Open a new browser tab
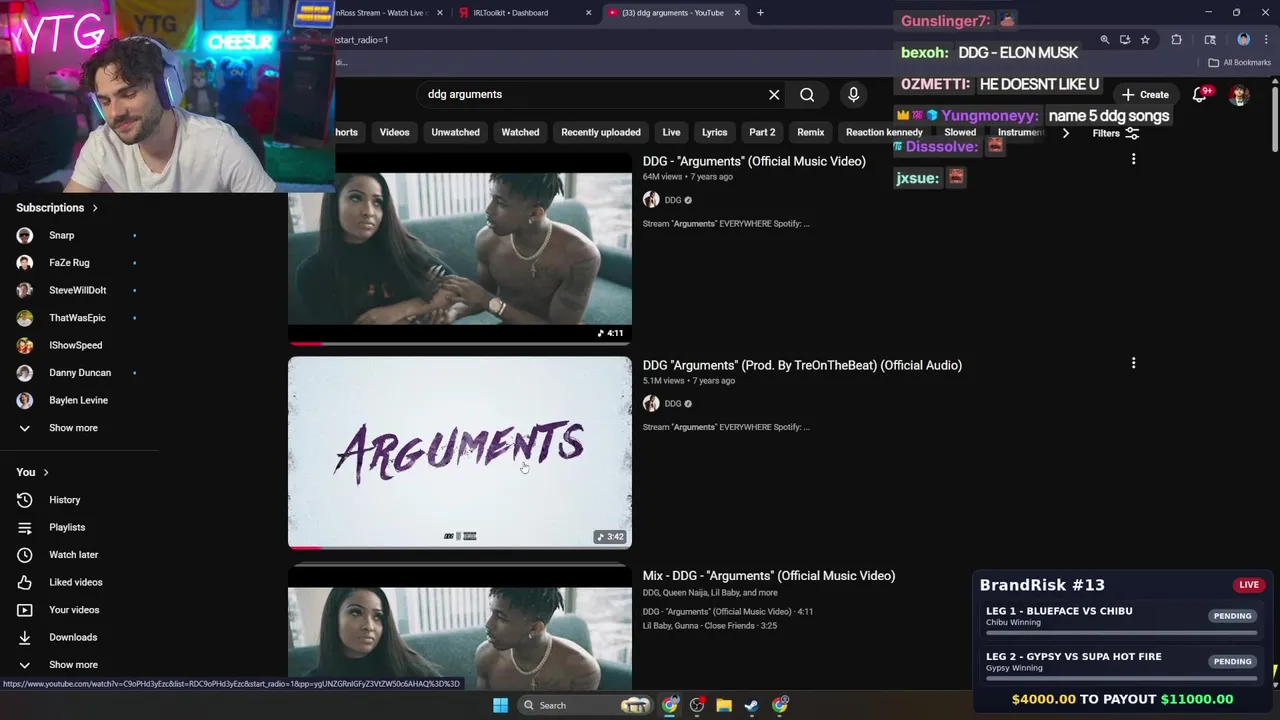Viewport: 1280px width, 720px height. click(760, 13)
